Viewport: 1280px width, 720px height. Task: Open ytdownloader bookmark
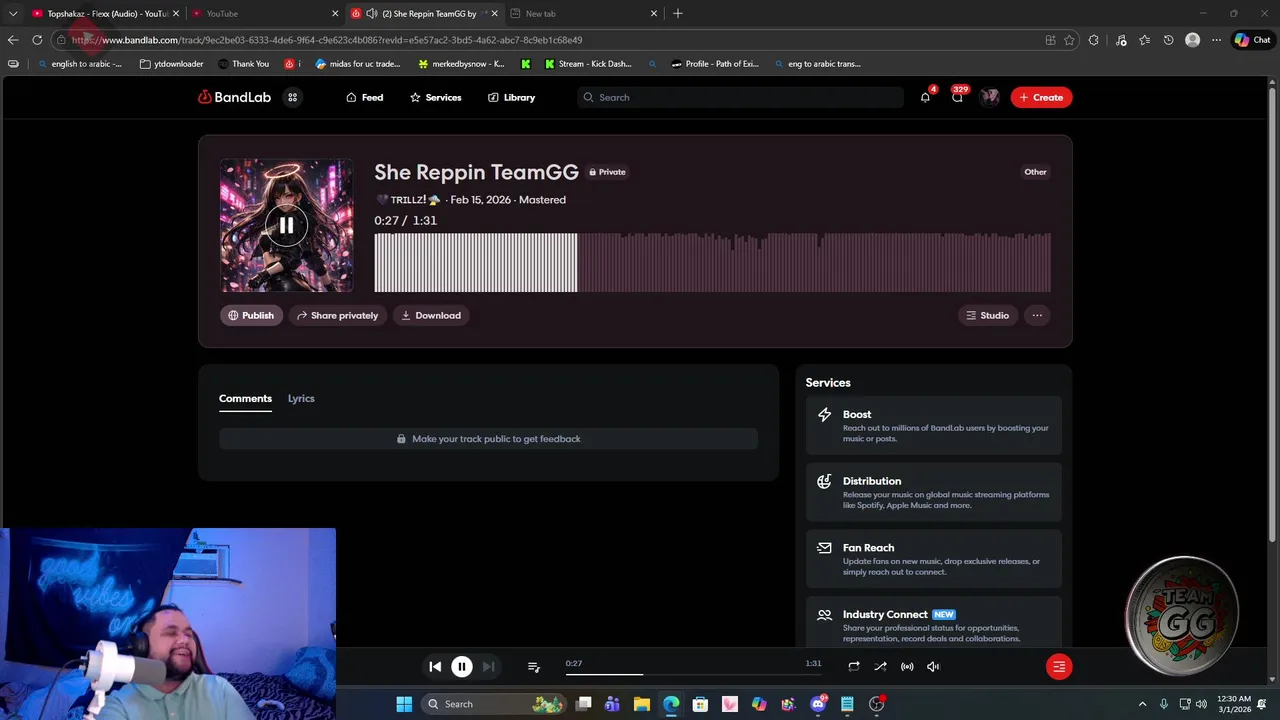coord(171,64)
